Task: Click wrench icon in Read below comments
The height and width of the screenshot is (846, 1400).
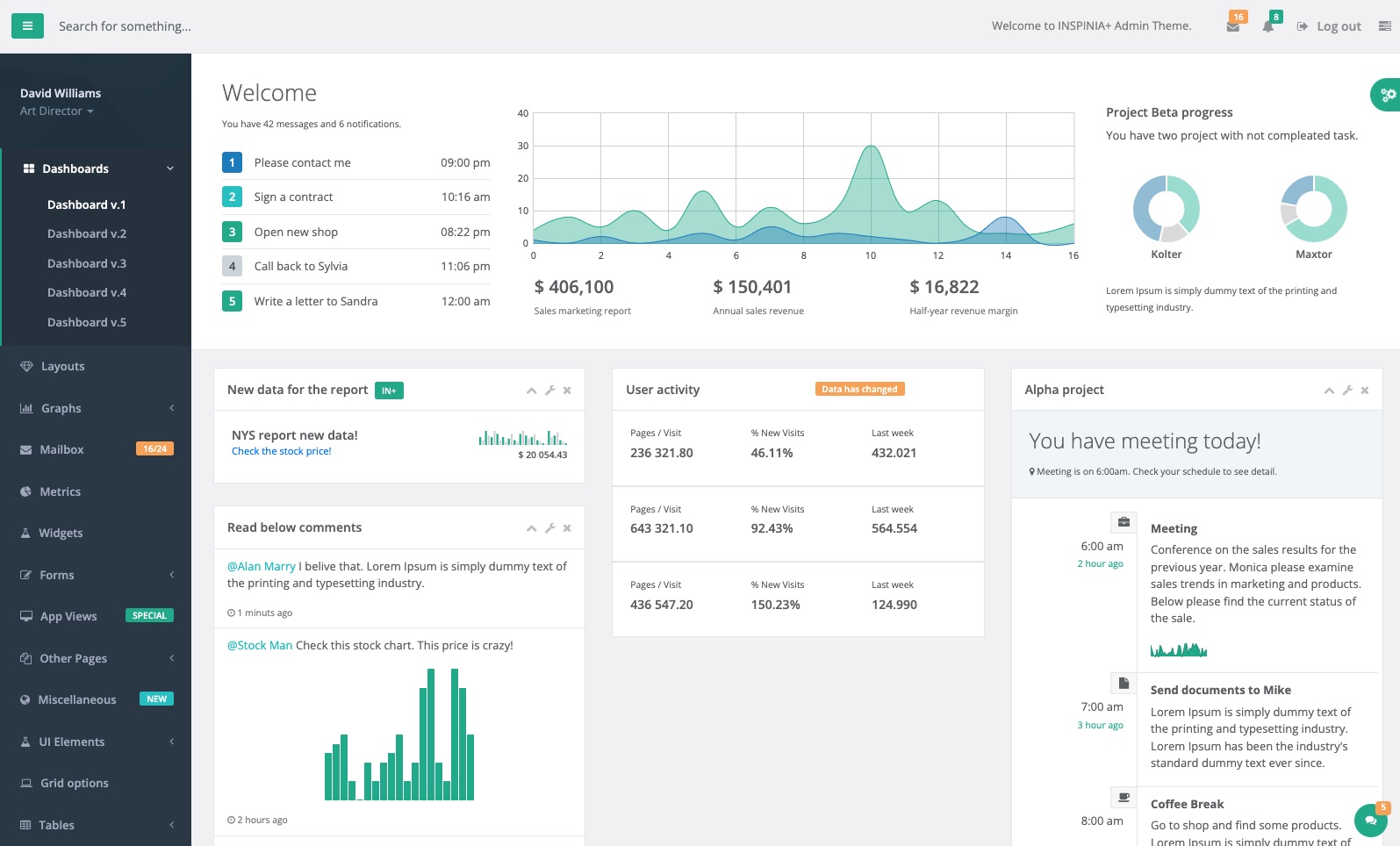Action: pyautogui.click(x=549, y=528)
